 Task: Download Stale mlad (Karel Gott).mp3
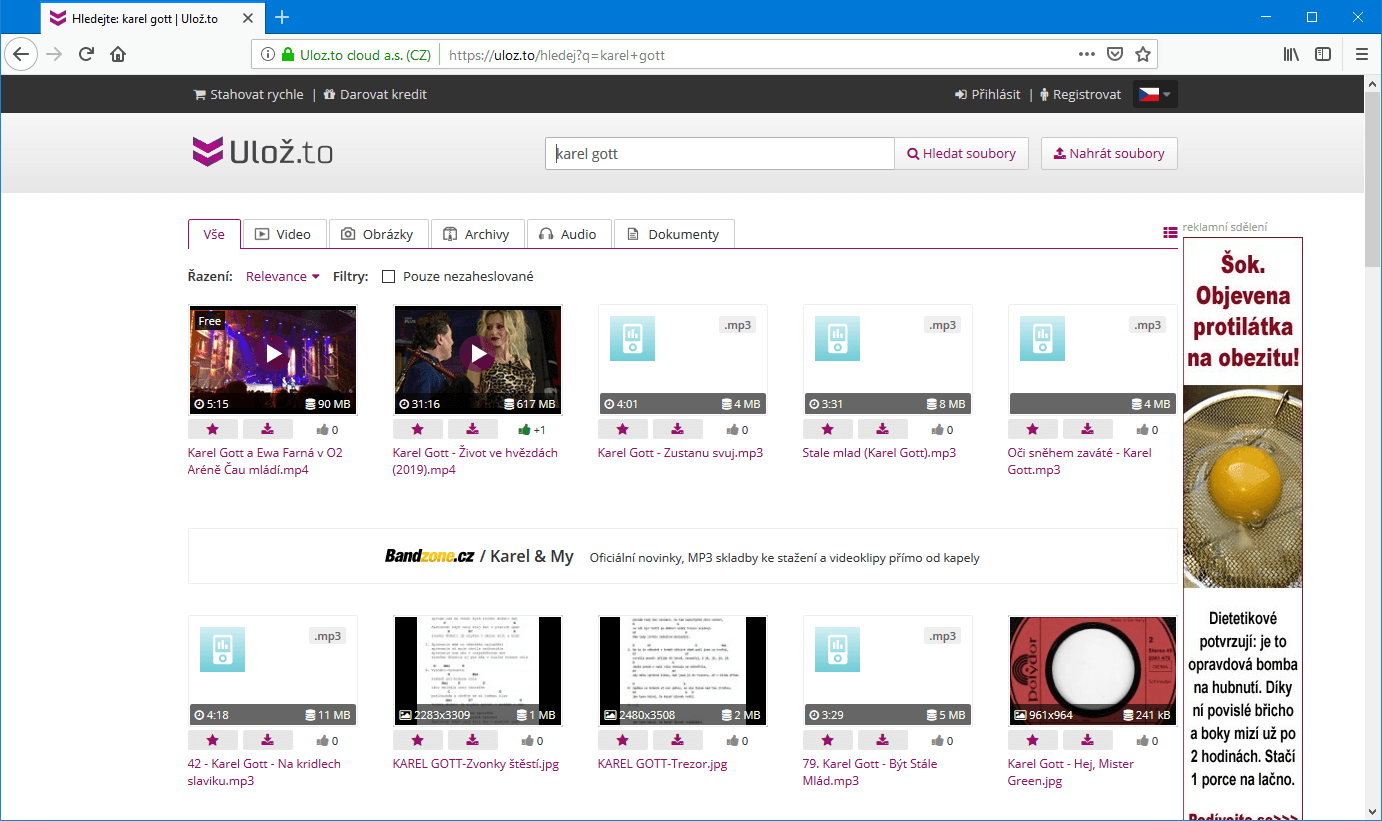[883, 429]
